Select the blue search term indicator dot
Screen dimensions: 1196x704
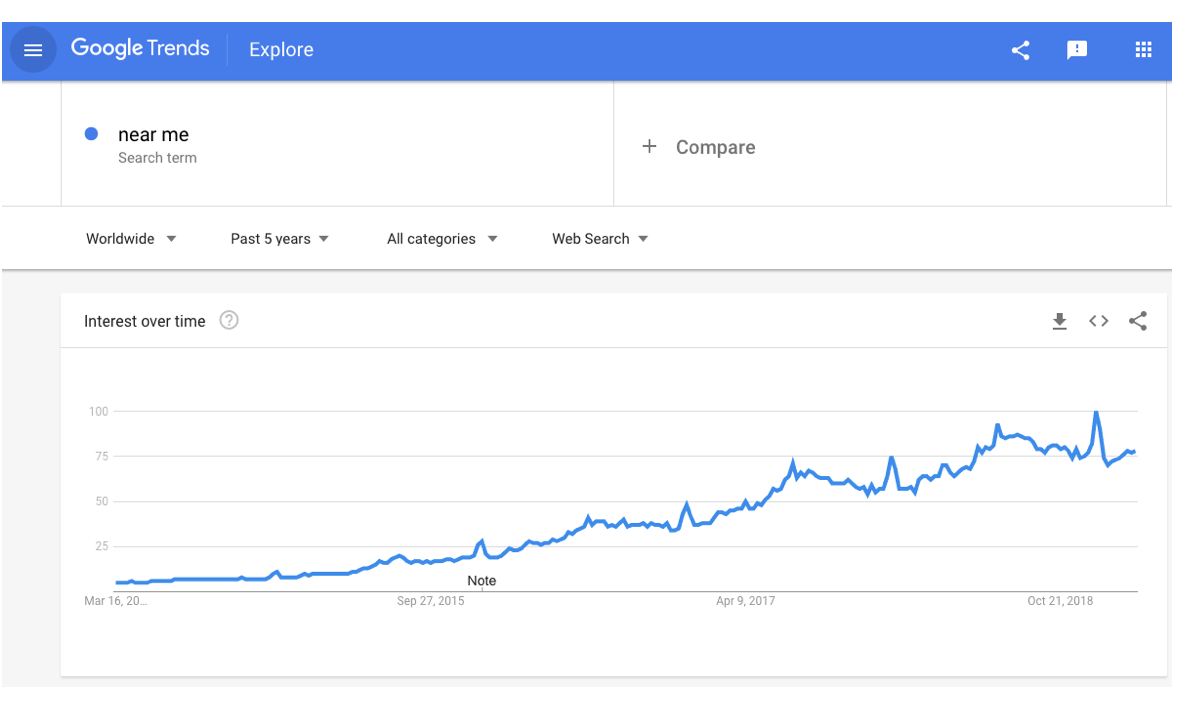pyautogui.click(x=90, y=133)
